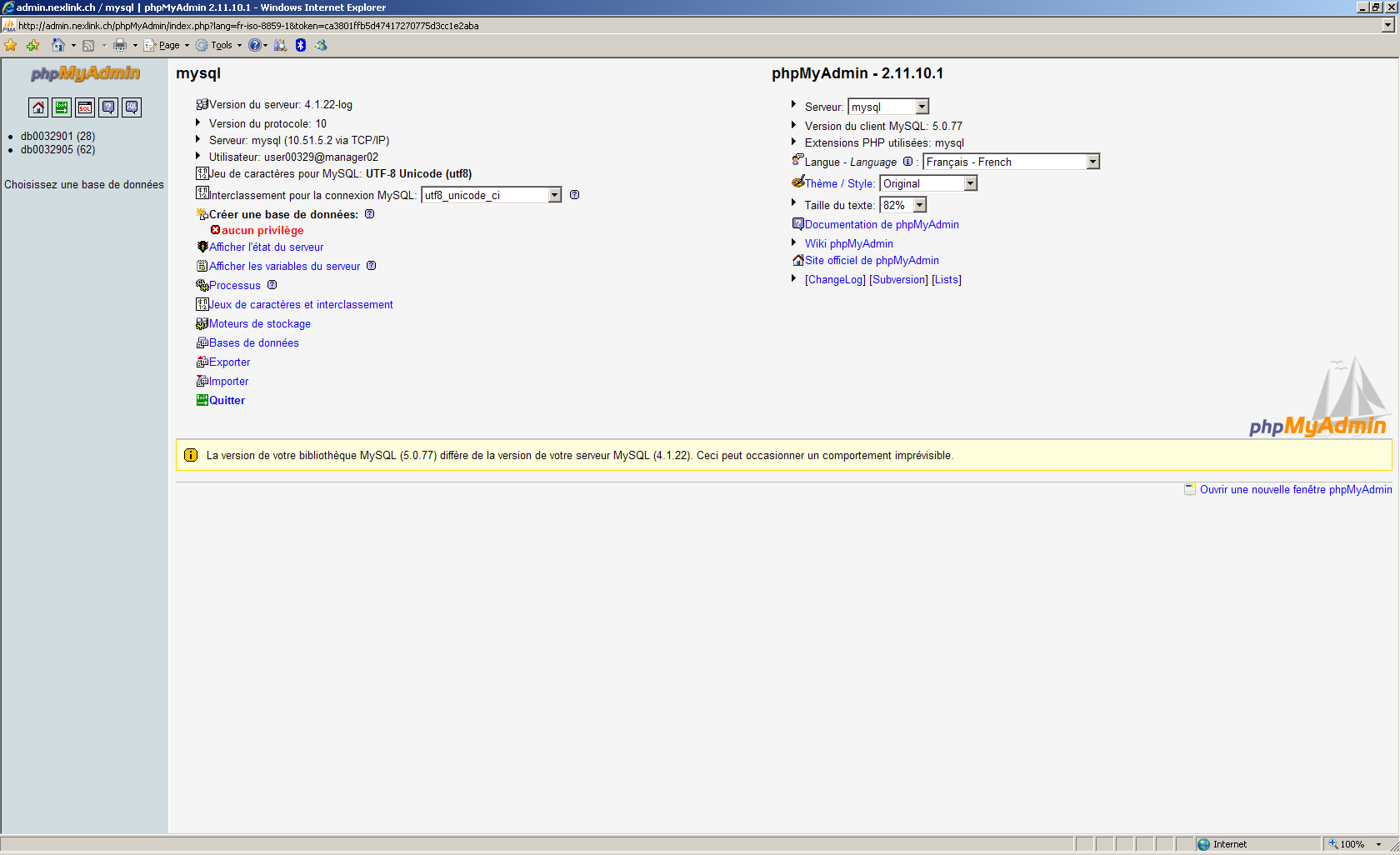Click the IE Help question mark icon
This screenshot has height=855, width=1400.
[255, 45]
